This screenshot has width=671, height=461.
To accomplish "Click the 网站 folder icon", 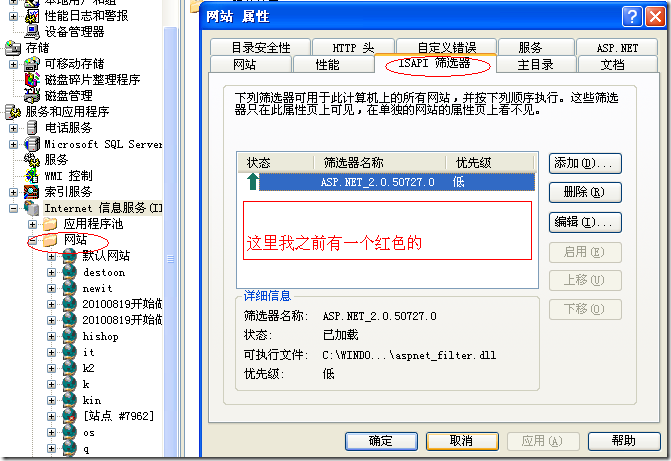I will [50, 240].
